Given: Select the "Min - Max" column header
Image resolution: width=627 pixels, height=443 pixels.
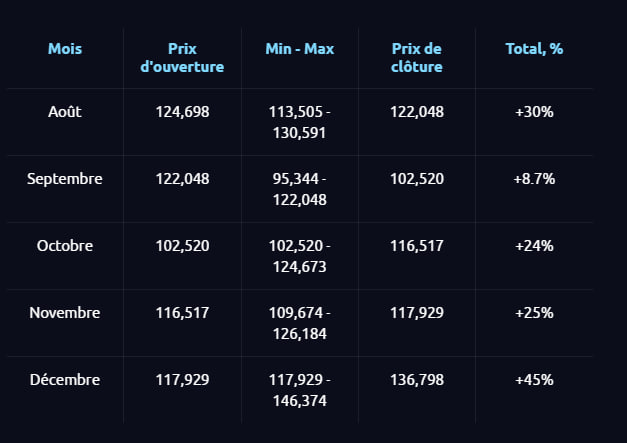Looking at the screenshot, I should (x=299, y=48).
